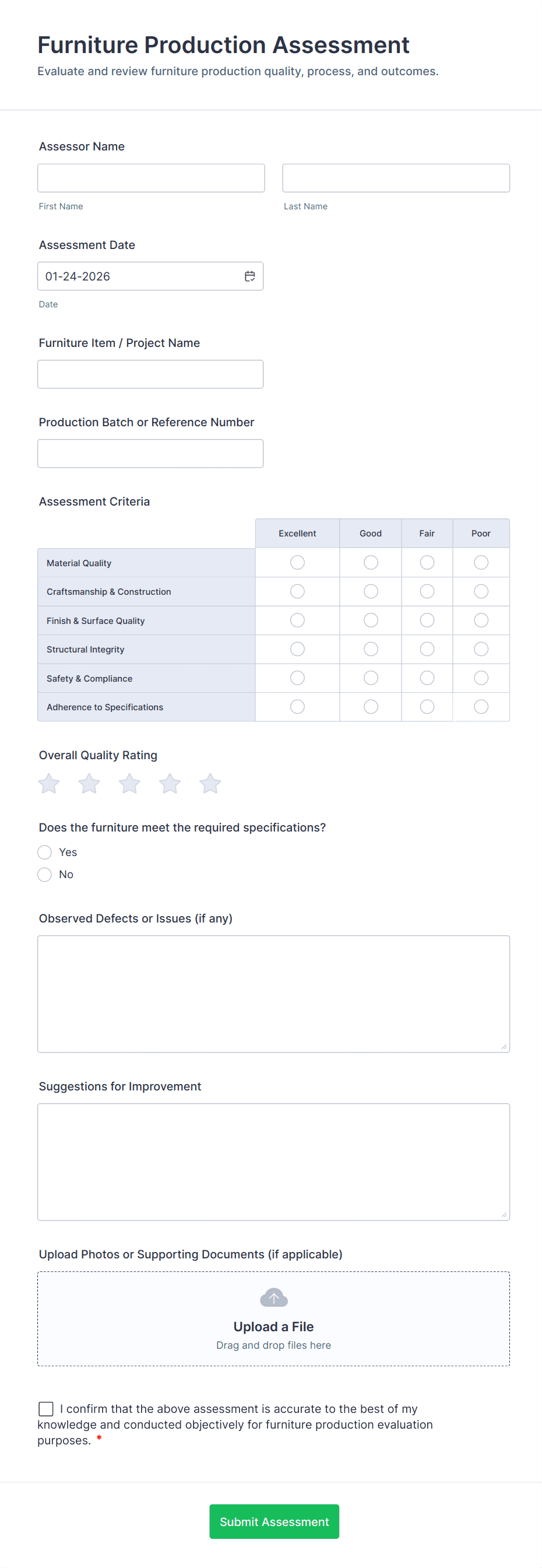542x1568 pixels.
Task: Rate Finish & Surface Quality as Fair
Action: [x=427, y=620]
